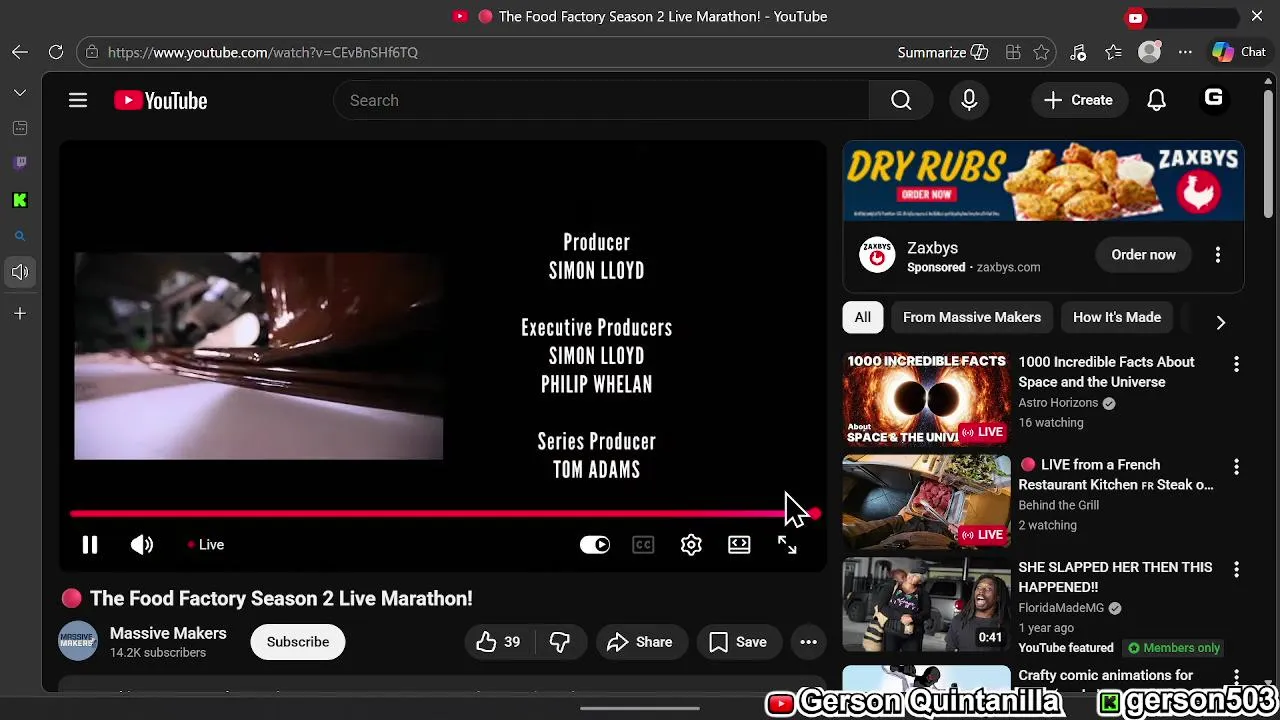
Task: Save the video to a playlist
Action: [738, 642]
